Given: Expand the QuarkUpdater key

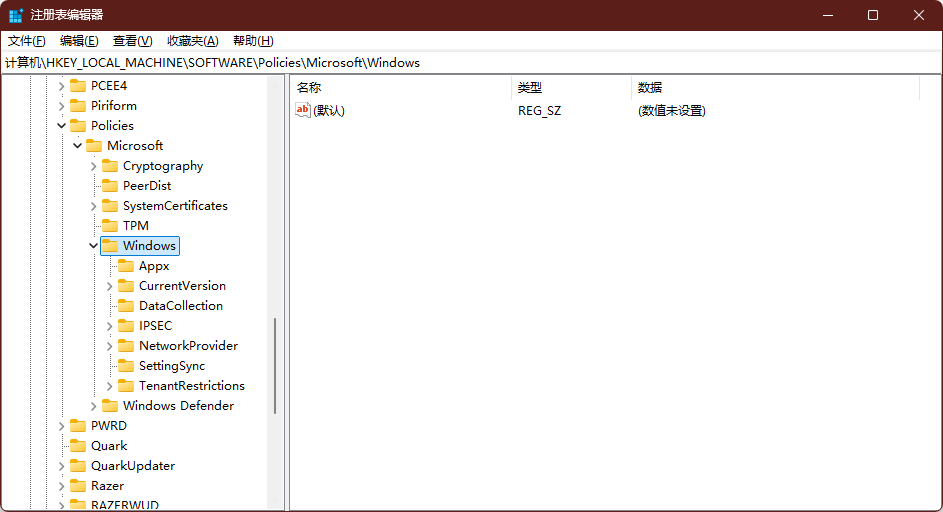Looking at the screenshot, I should [61, 466].
